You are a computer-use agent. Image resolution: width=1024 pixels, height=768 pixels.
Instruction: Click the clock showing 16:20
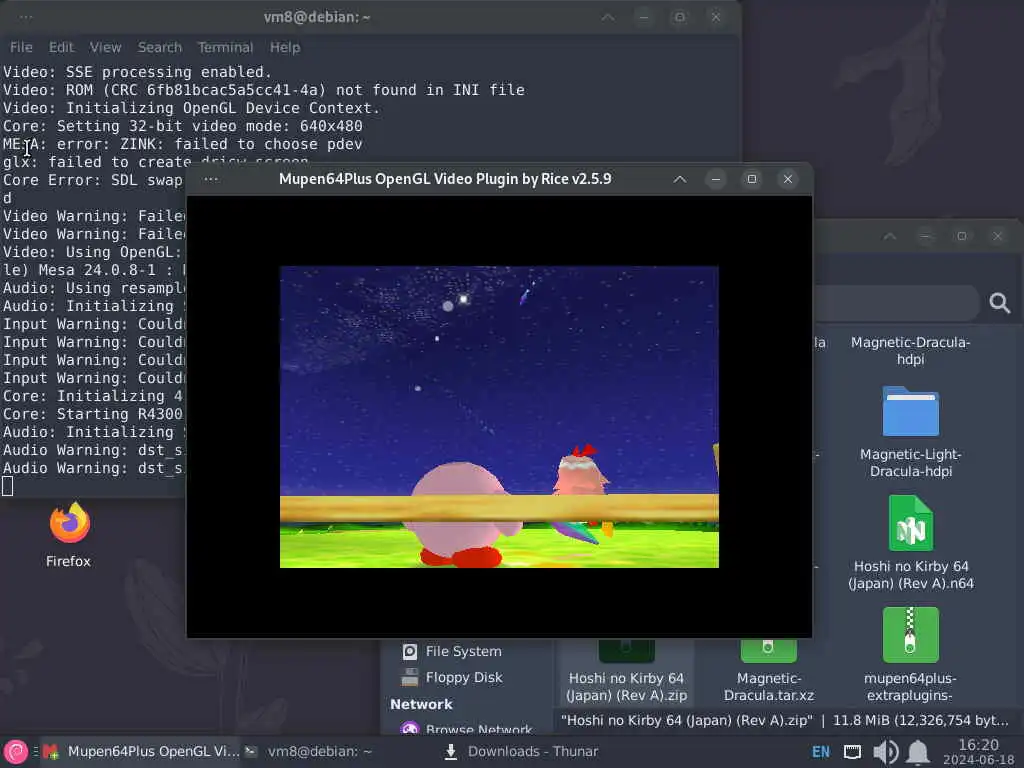(978, 752)
